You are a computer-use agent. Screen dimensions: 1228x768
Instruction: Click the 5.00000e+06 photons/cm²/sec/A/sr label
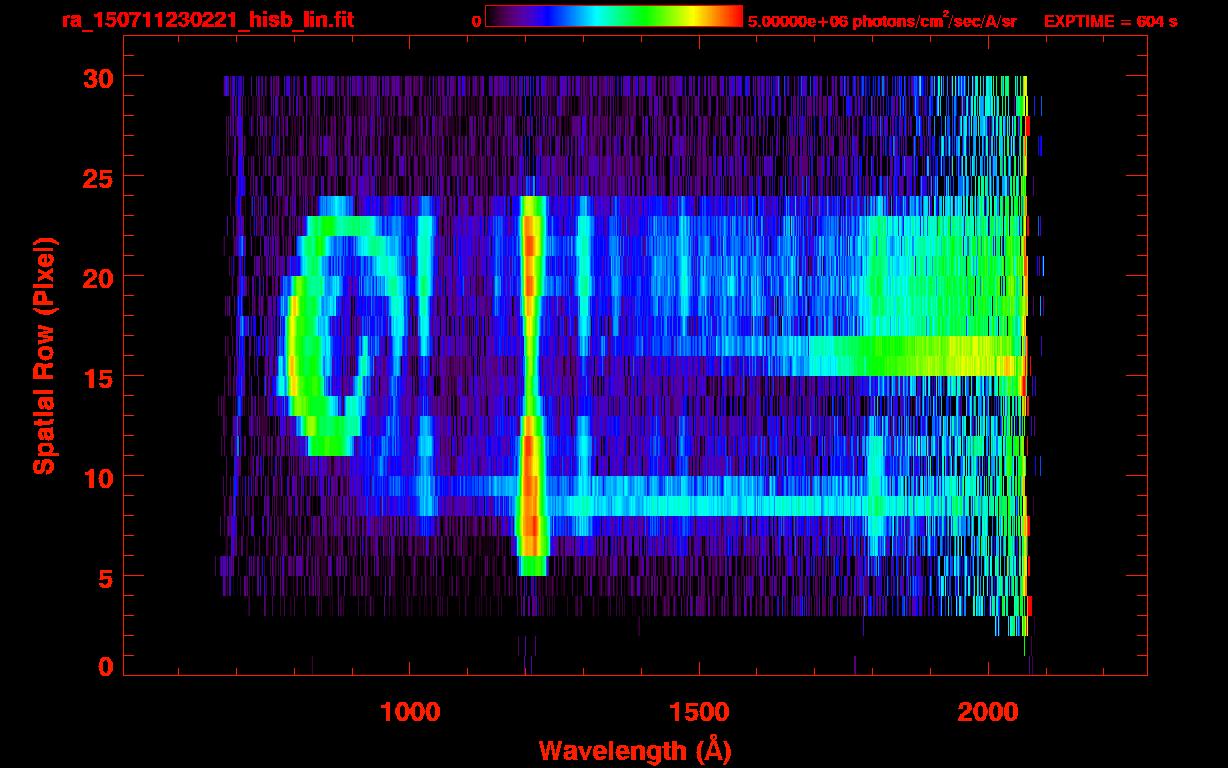pyautogui.click(x=882, y=20)
